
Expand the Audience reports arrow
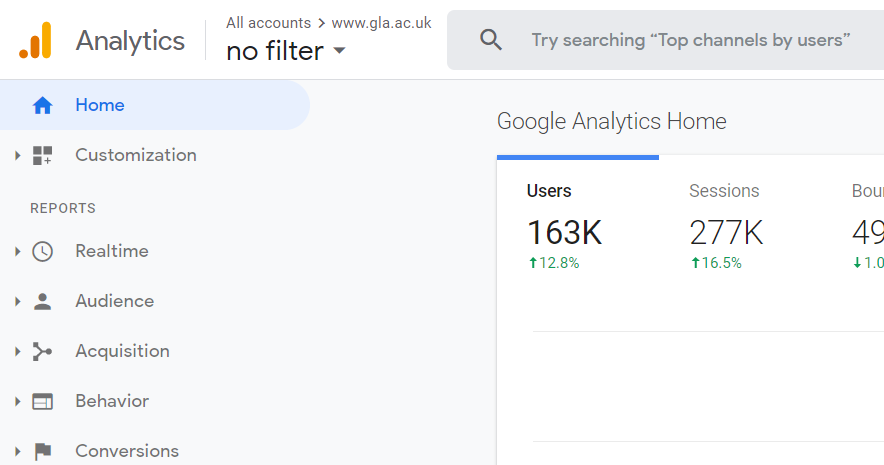tap(17, 302)
